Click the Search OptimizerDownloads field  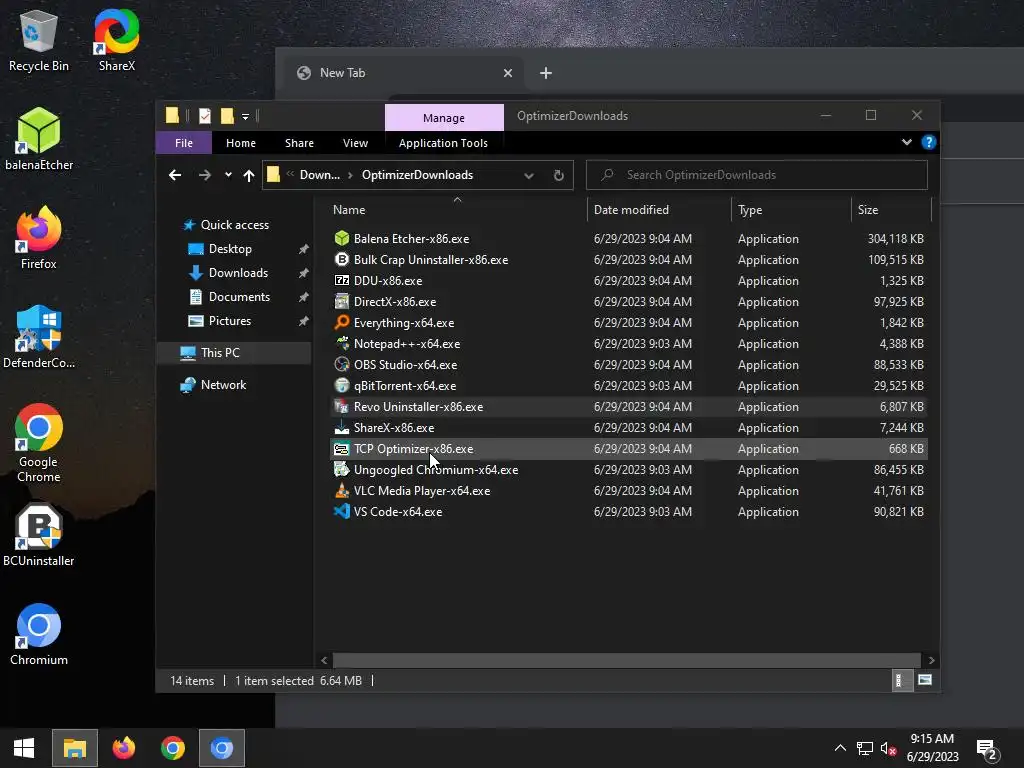pos(756,175)
